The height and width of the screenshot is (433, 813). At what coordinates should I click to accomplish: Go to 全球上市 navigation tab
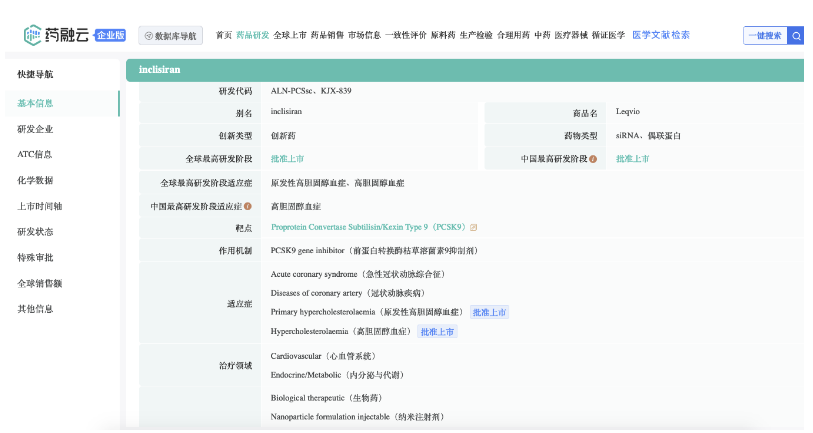[x=289, y=35]
